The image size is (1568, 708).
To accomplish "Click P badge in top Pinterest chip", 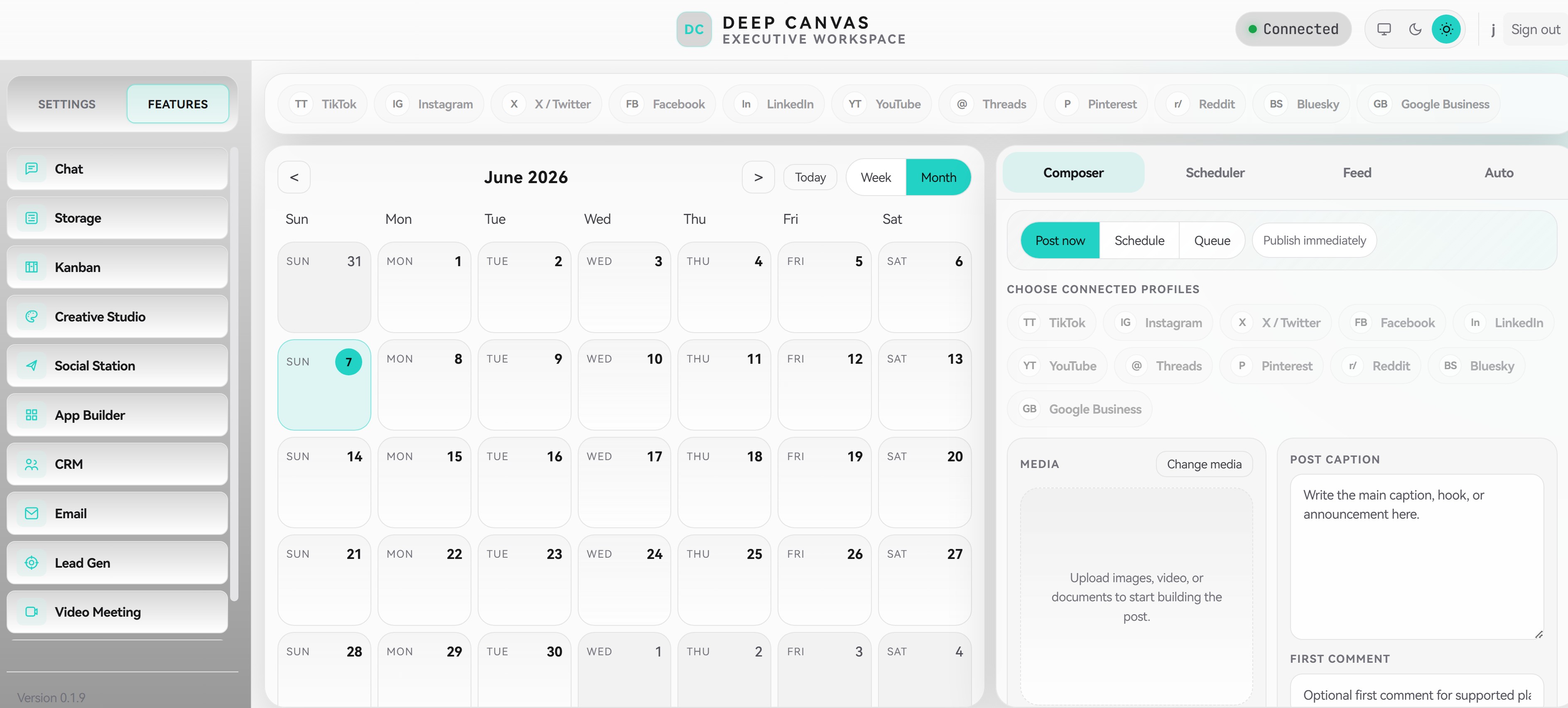I will 1067,104.
